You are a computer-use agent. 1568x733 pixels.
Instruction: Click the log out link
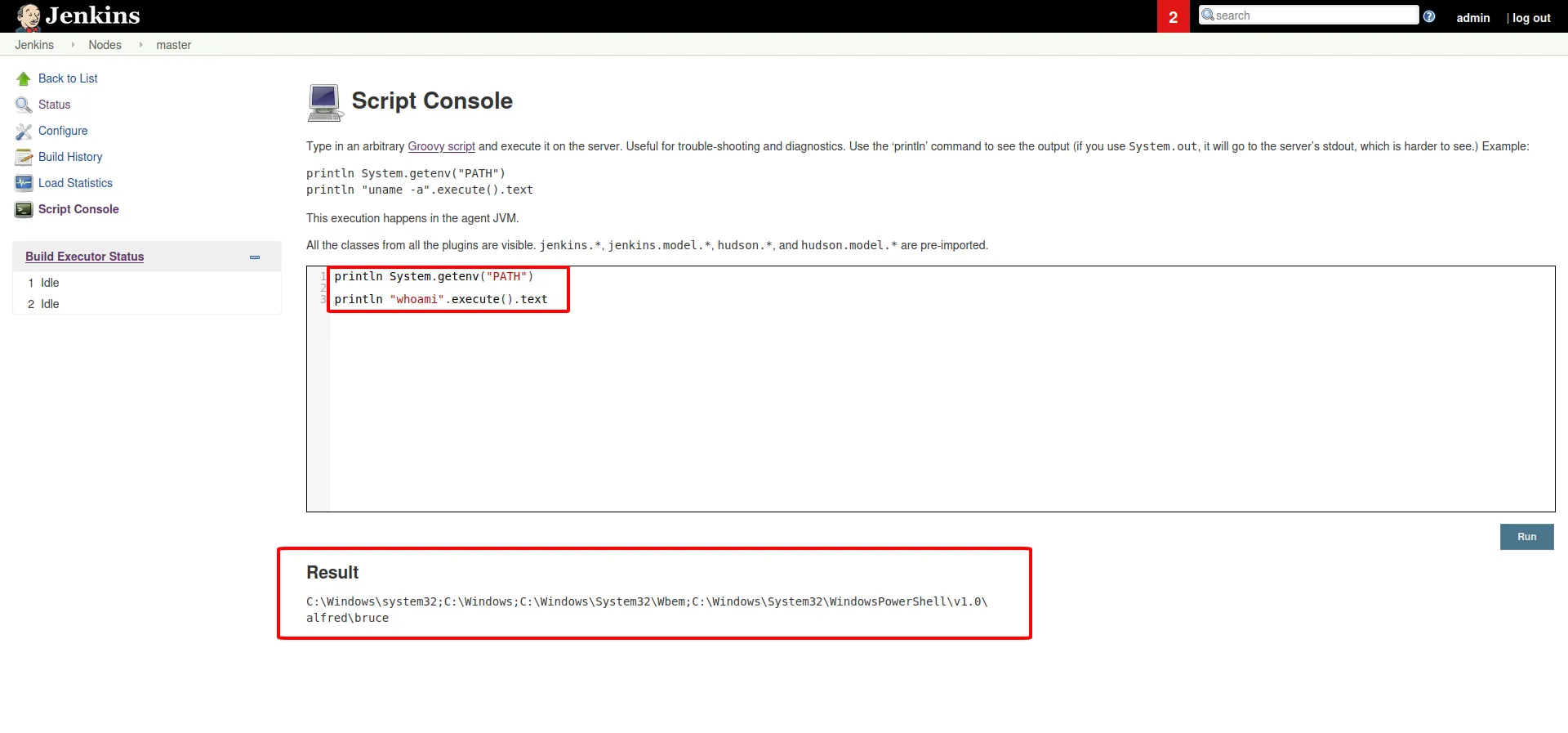tap(1530, 18)
